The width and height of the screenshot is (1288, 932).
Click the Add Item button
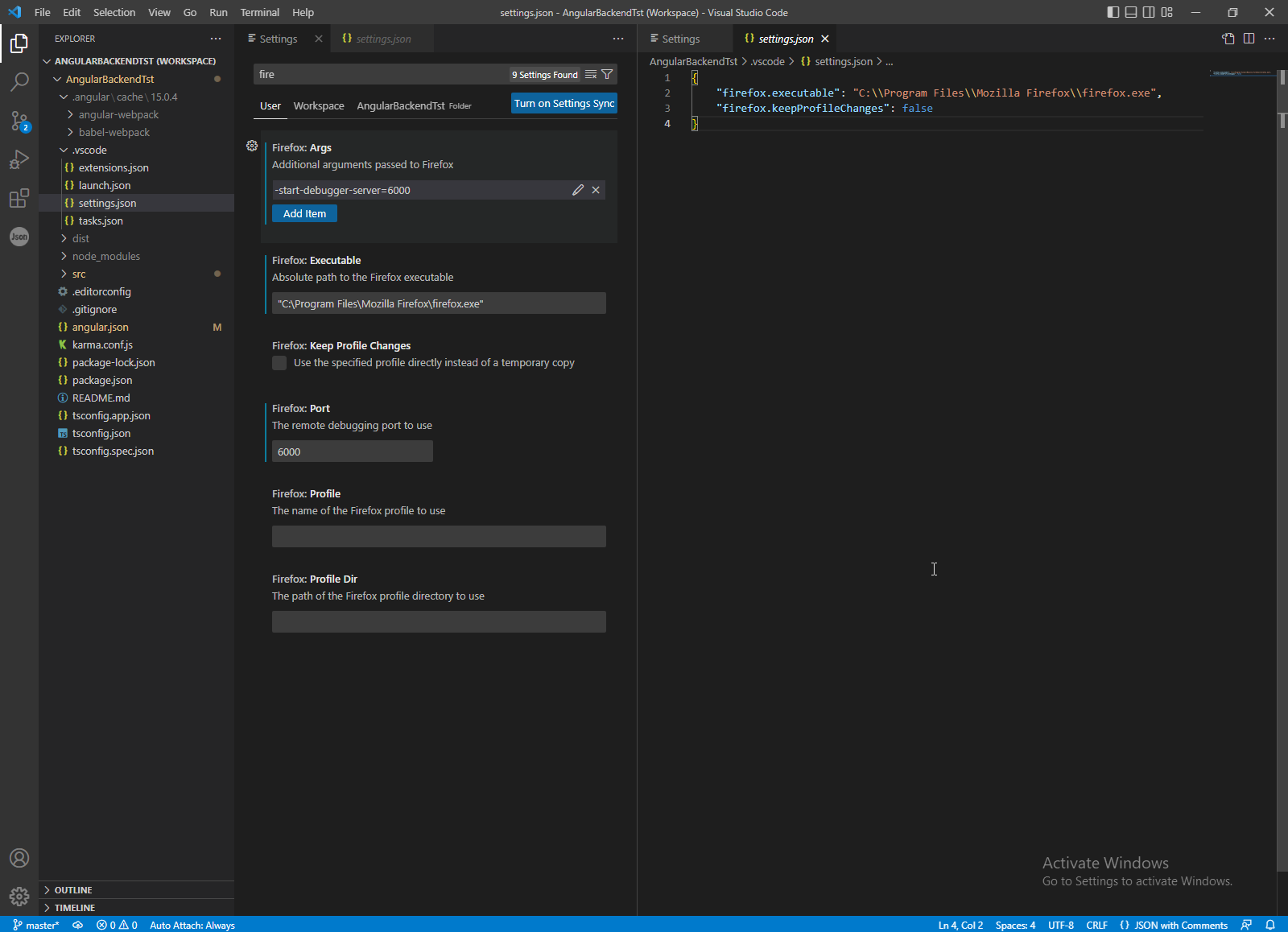tap(304, 213)
